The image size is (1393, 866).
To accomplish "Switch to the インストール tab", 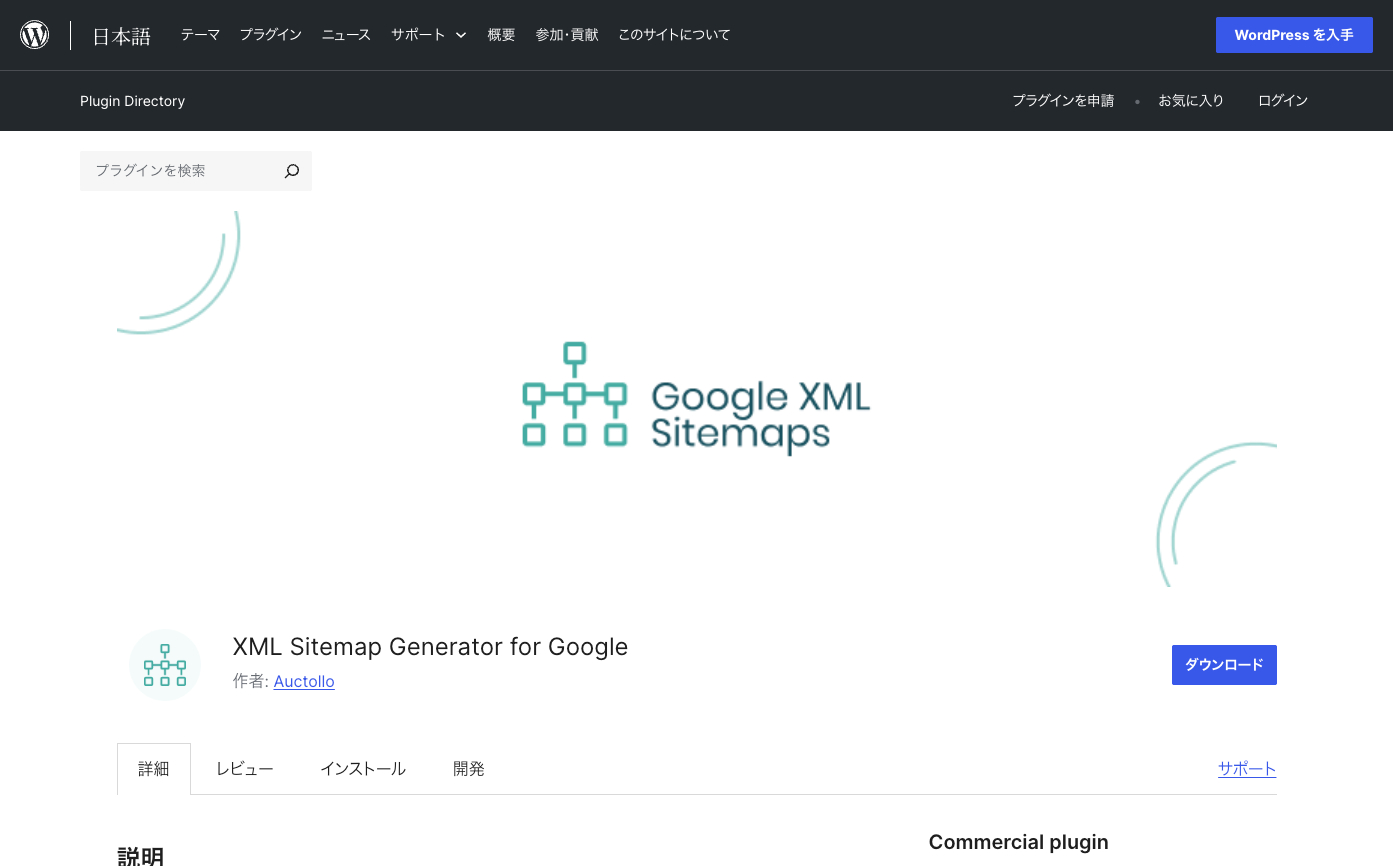I will click(363, 769).
